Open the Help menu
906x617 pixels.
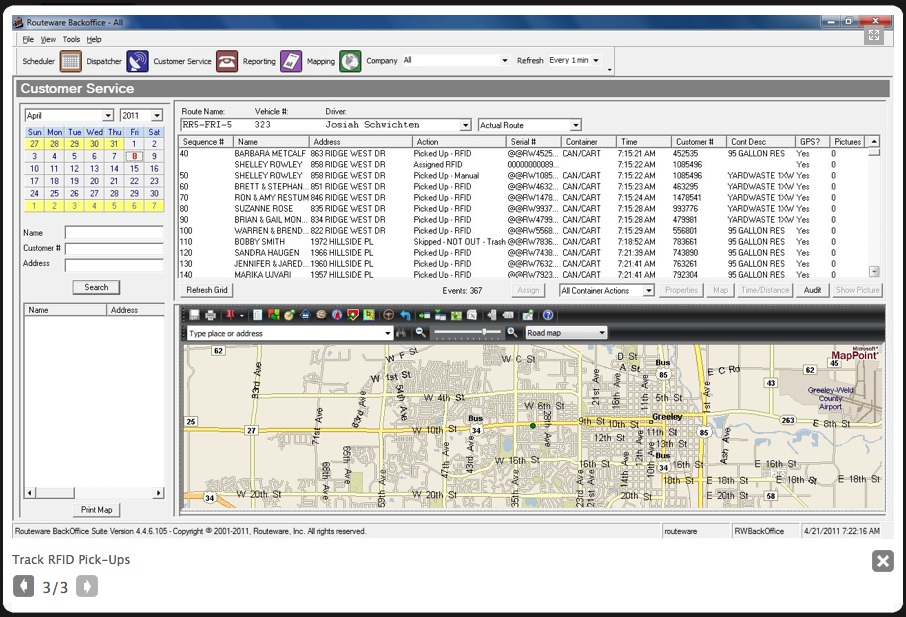point(94,39)
